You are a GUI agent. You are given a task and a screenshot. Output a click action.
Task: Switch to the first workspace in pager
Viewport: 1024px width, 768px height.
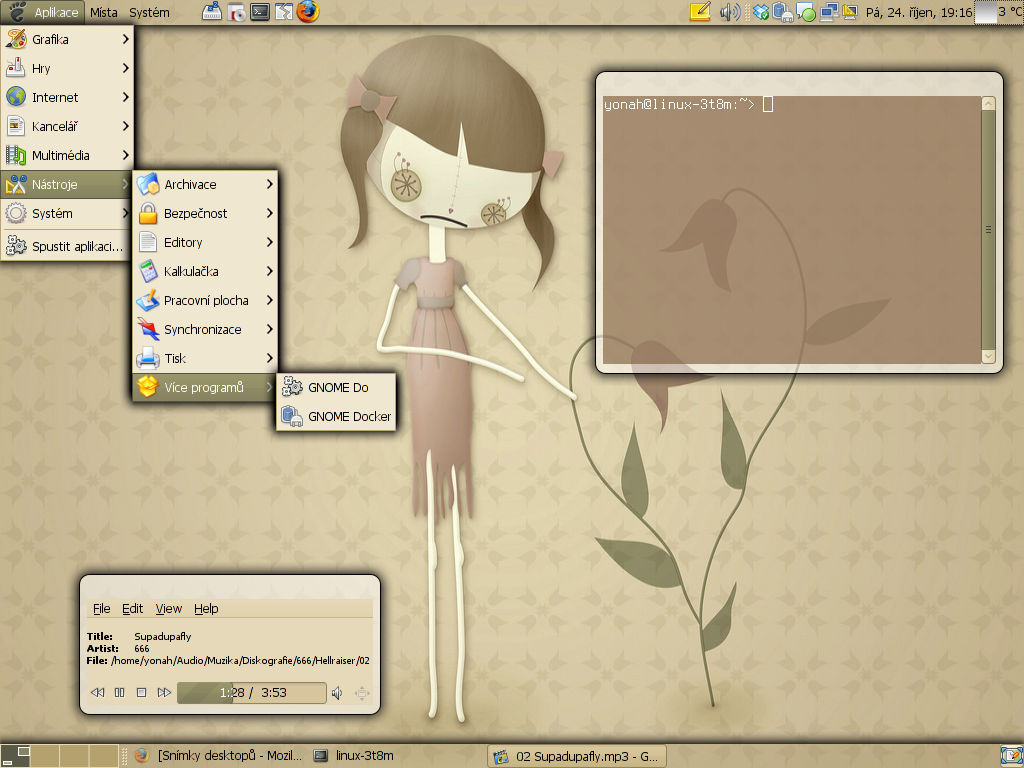pyautogui.click(x=15, y=756)
